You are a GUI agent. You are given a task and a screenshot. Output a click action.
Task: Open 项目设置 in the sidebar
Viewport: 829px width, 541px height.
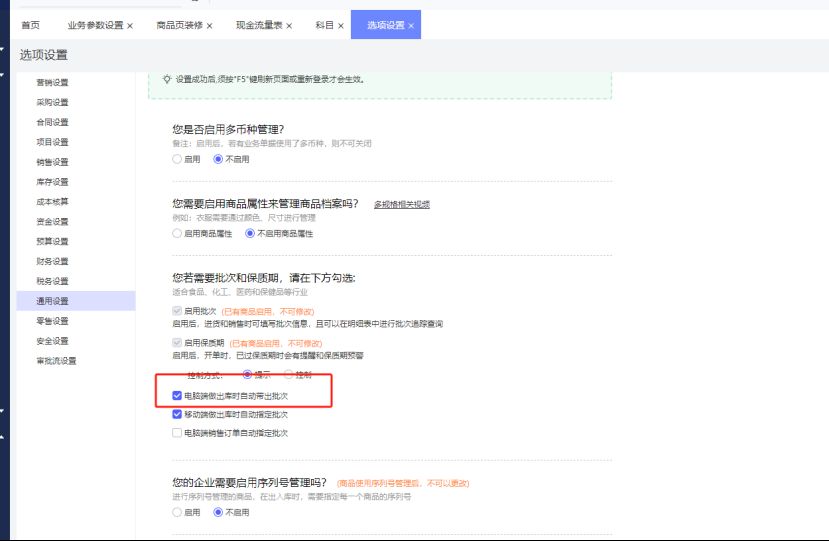point(52,142)
